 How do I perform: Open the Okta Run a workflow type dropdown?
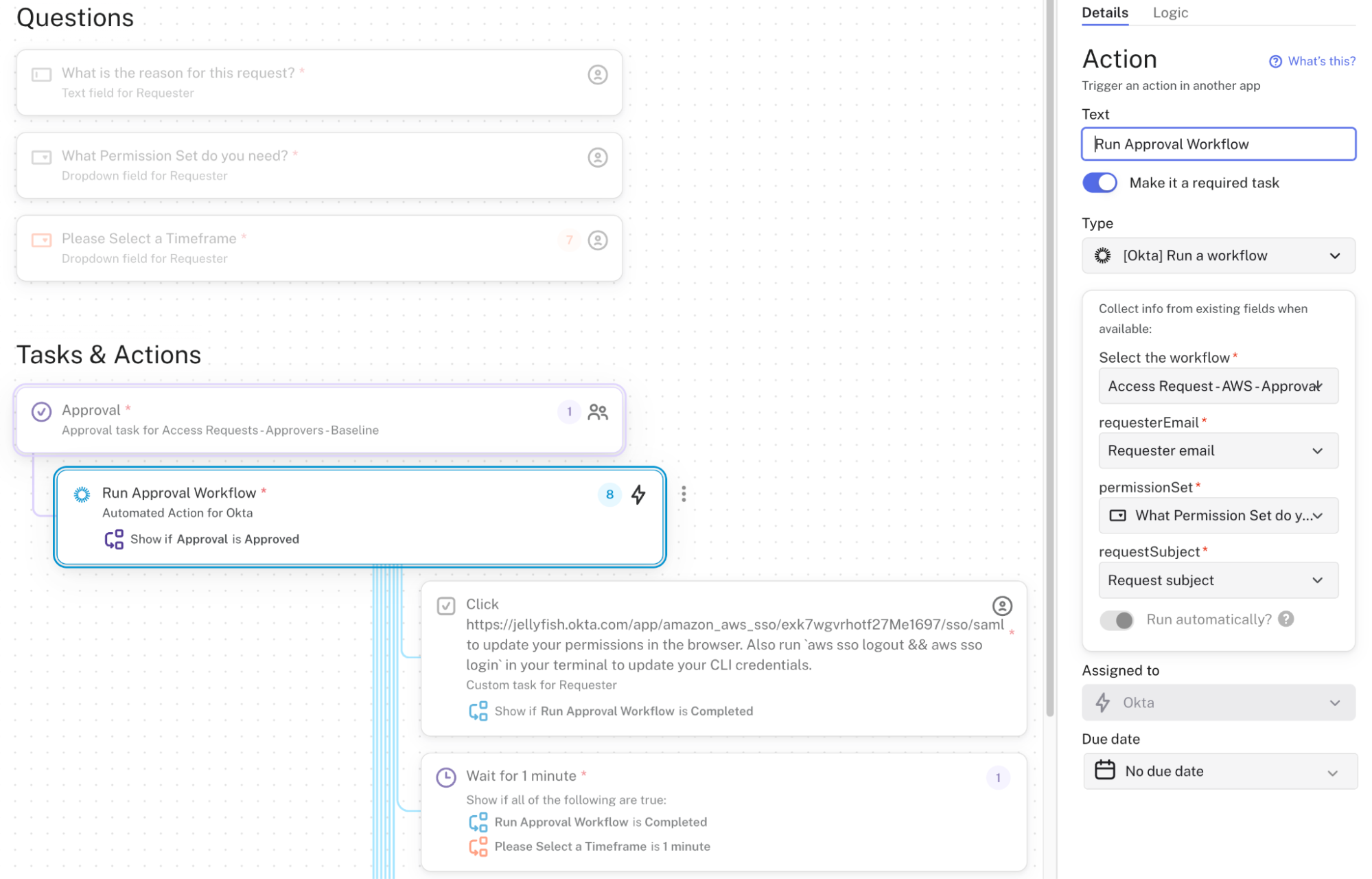click(x=1218, y=256)
